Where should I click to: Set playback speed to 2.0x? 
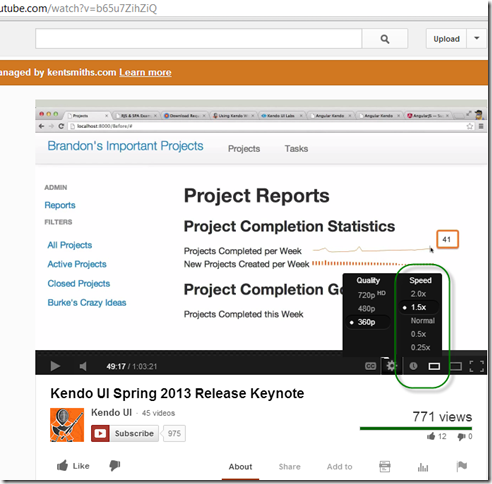[418, 294]
